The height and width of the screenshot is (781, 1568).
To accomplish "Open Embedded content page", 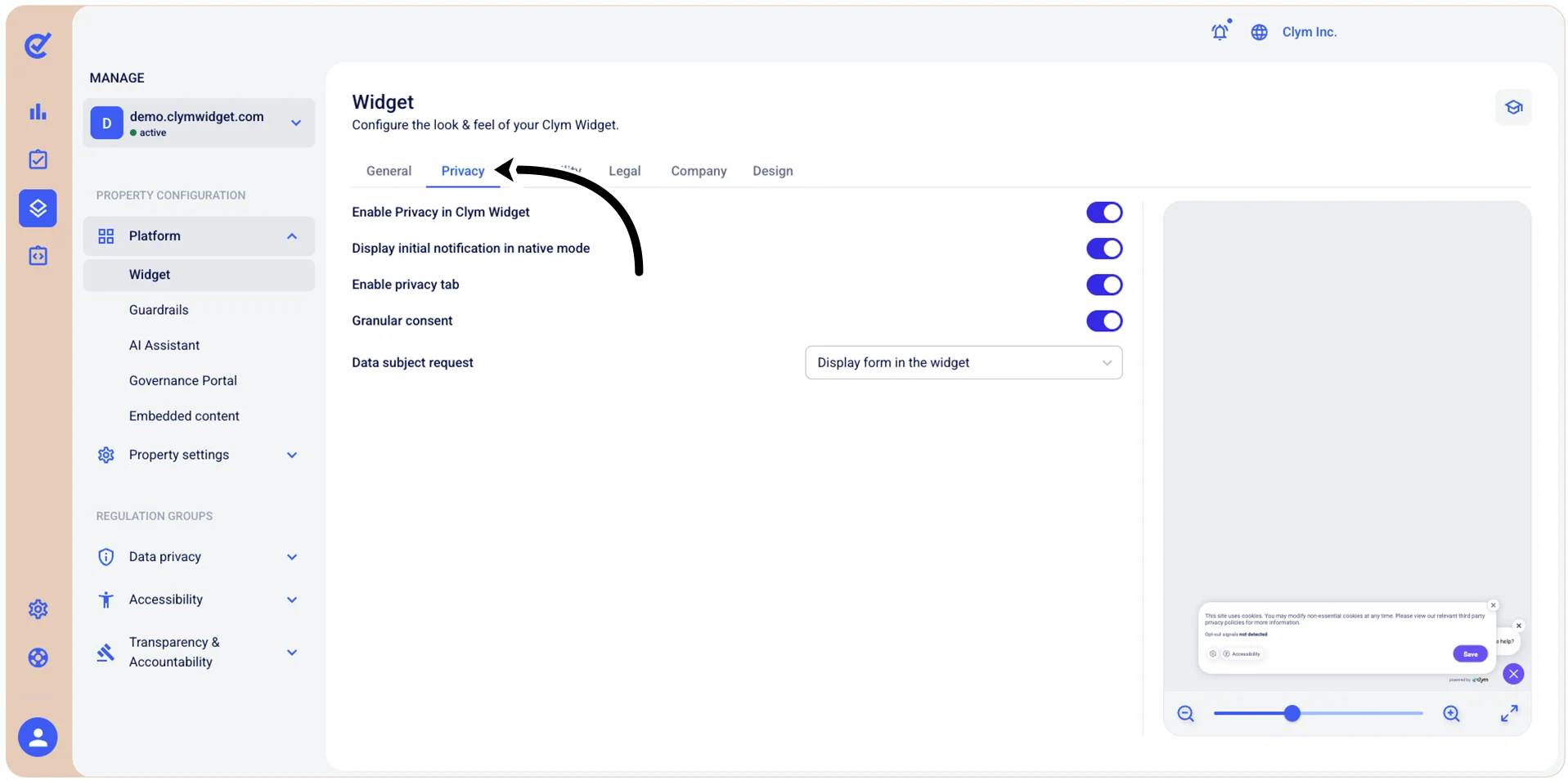I will point(184,415).
